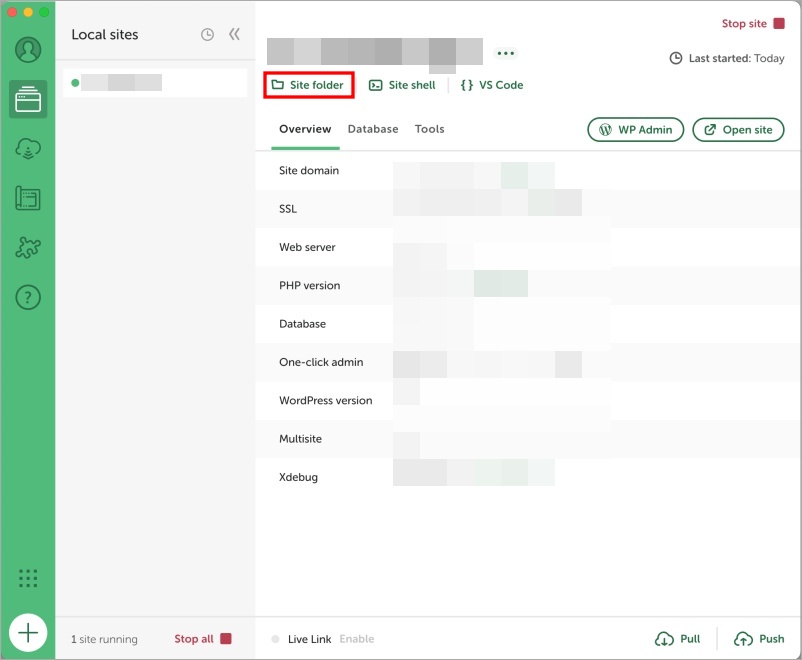Switch to the Database tab
Image resolution: width=802 pixels, height=660 pixels.
[x=373, y=129]
